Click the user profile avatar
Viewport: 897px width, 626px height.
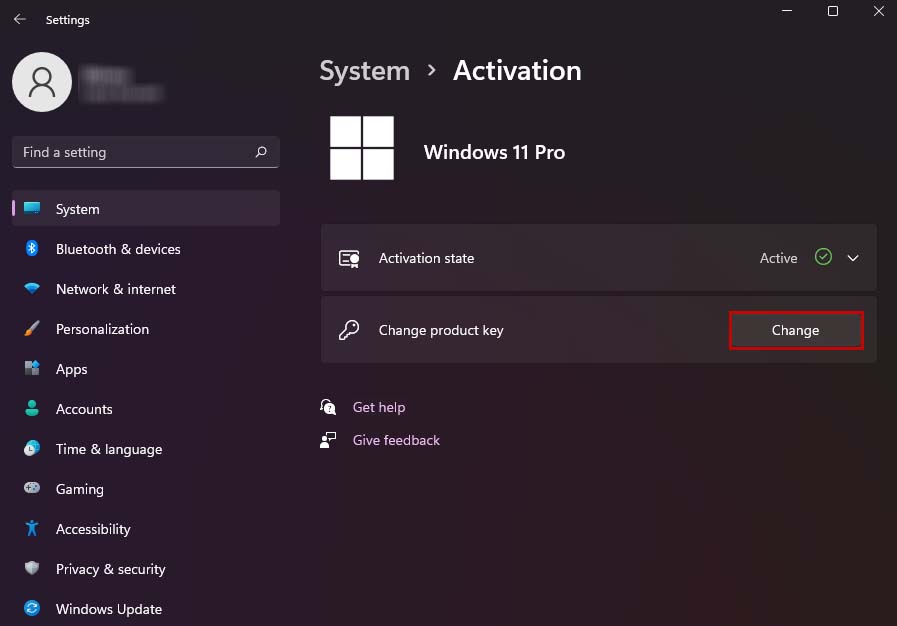pos(41,82)
